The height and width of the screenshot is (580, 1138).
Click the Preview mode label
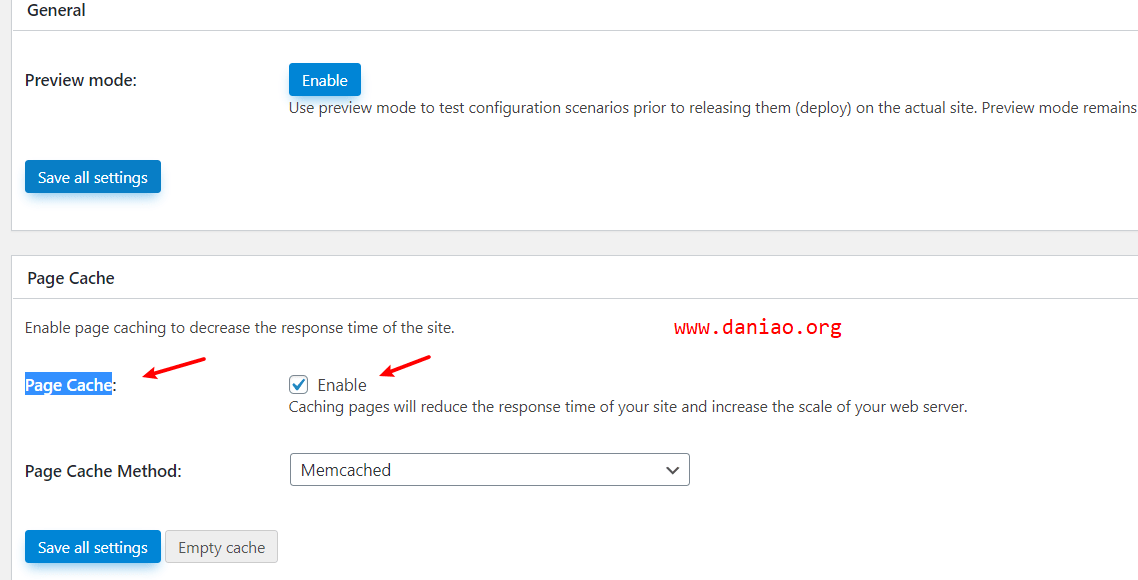coord(81,80)
